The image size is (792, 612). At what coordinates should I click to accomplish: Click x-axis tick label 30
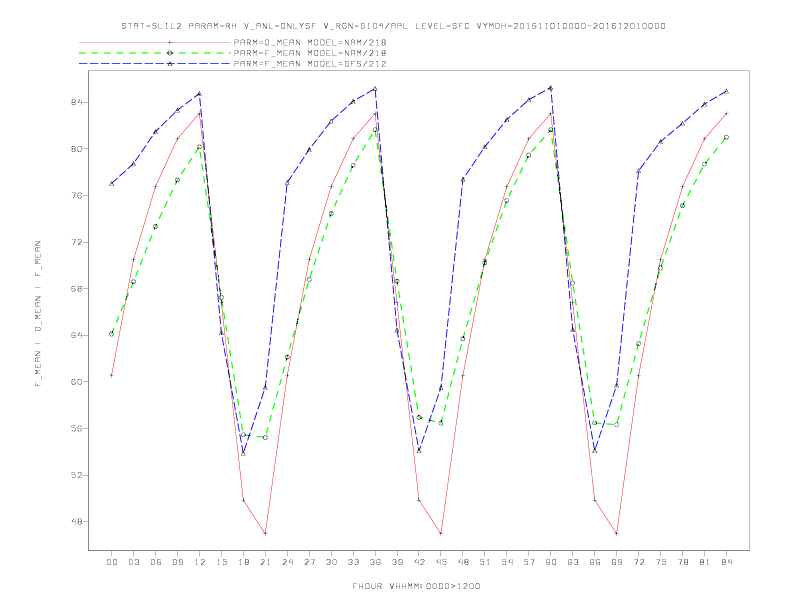click(331, 562)
